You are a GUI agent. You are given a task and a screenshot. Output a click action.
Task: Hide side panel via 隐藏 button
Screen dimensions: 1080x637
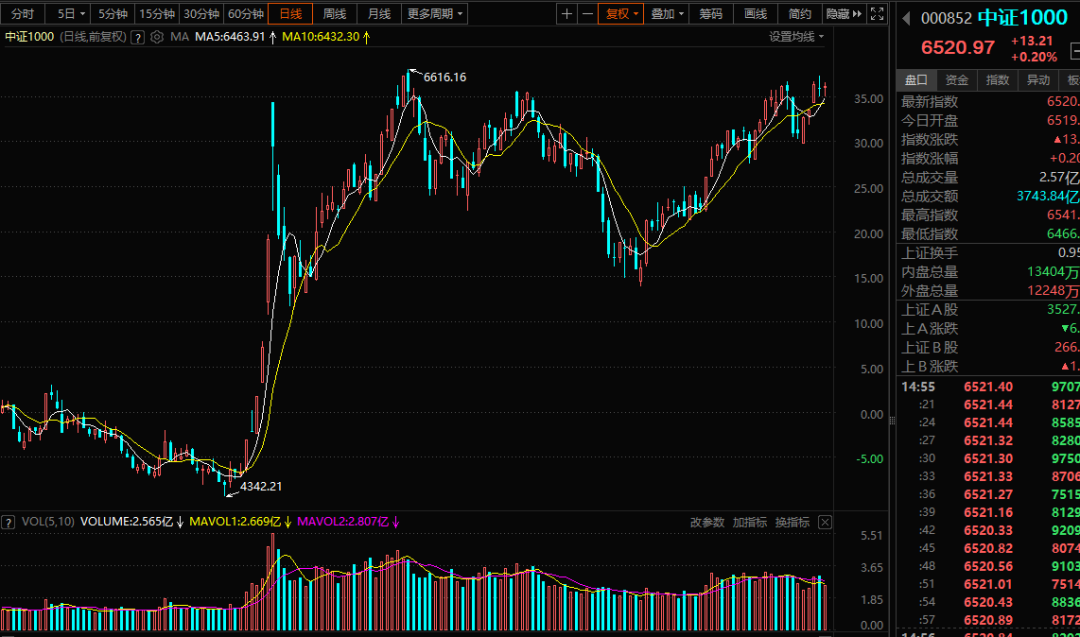844,14
